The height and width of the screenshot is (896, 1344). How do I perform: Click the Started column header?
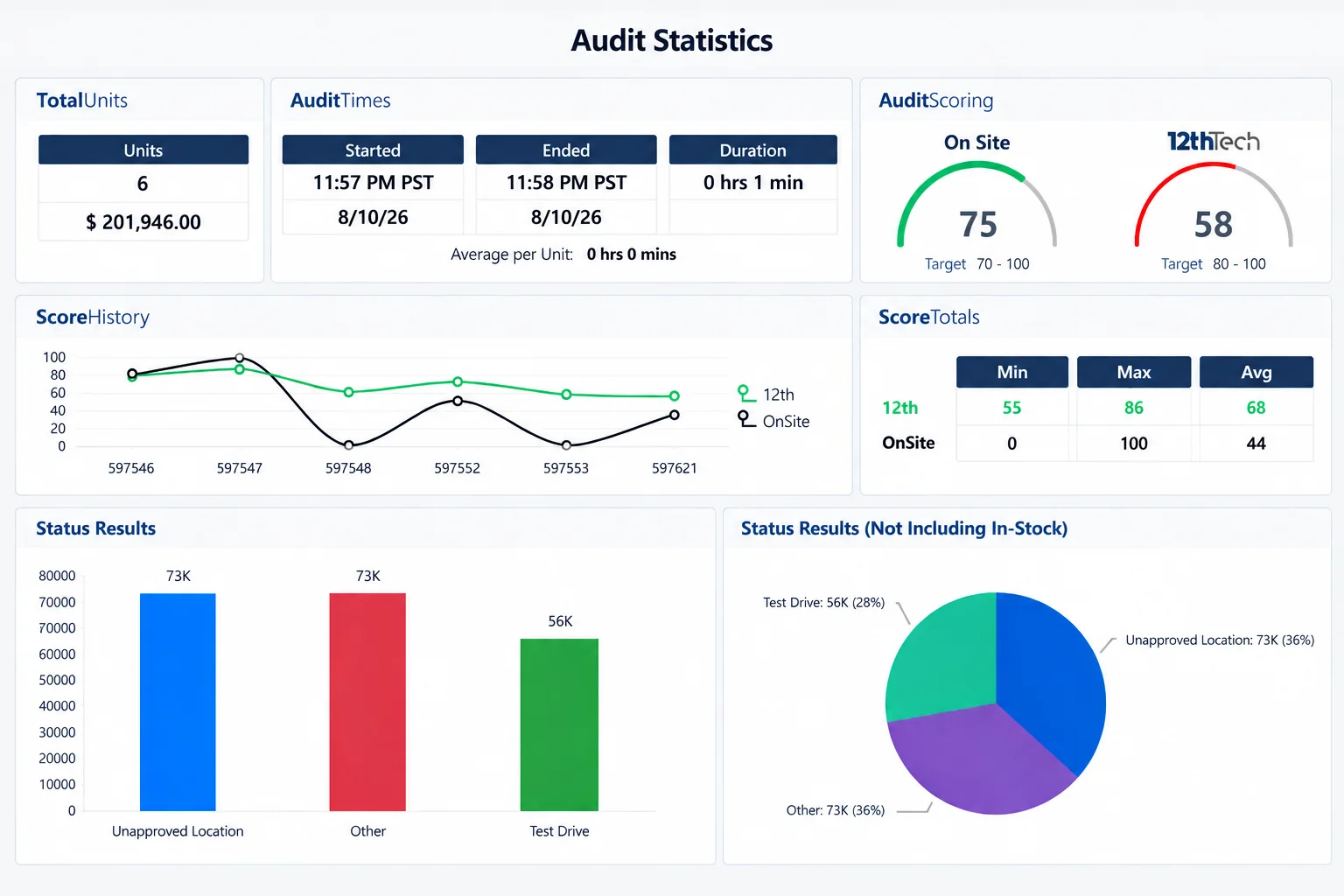[x=373, y=150]
